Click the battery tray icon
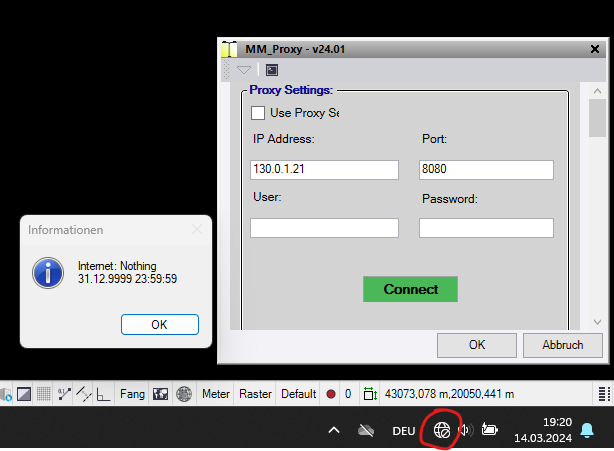This screenshot has height=451, width=614. [489, 429]
